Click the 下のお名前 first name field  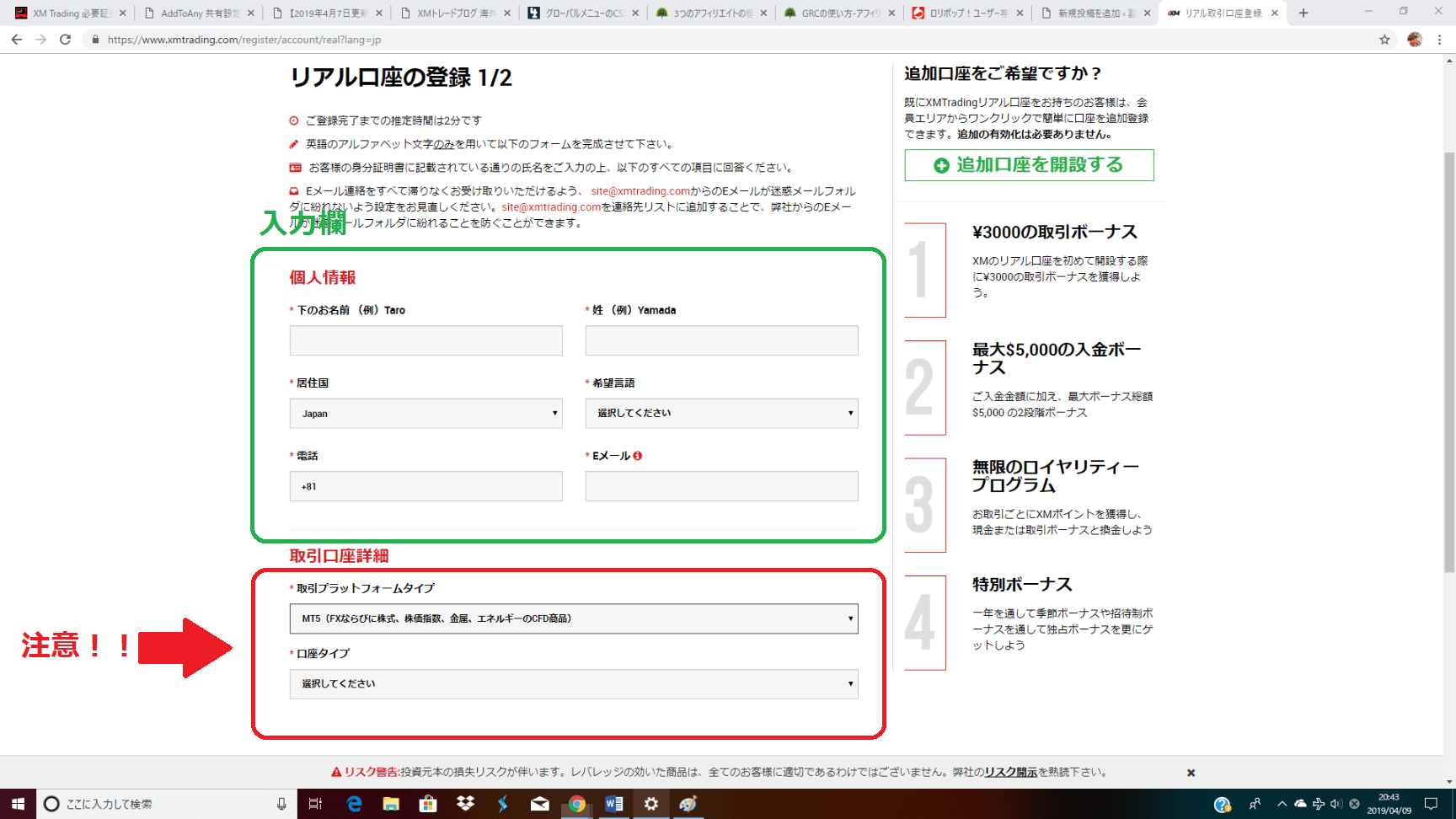click(426, 340)
